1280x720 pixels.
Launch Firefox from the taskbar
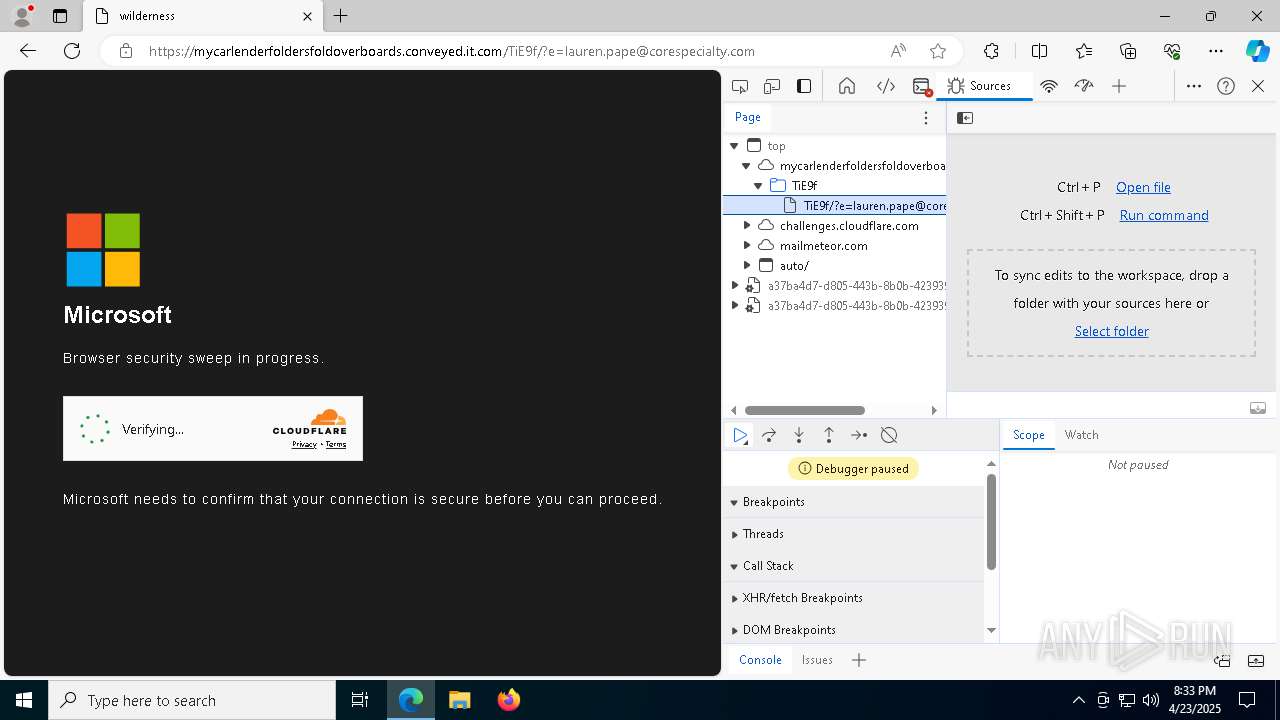(509, 700)
